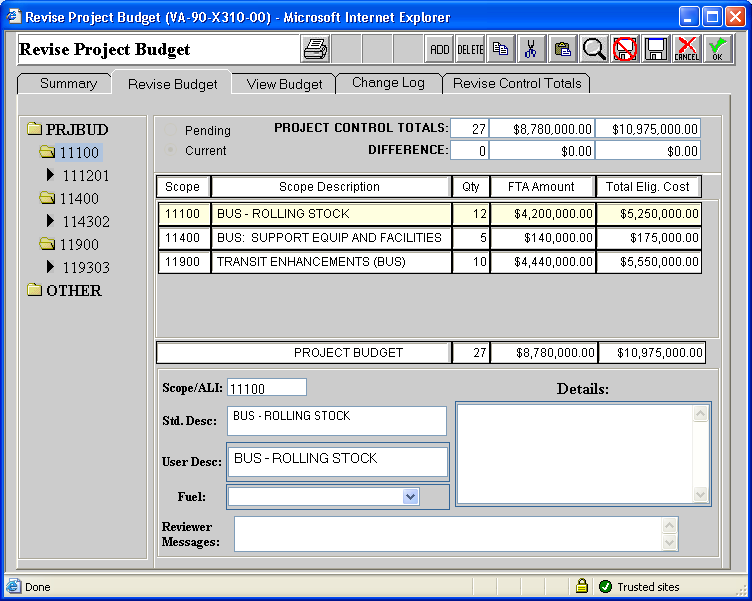Open the Revise Control Totals tab

point(517,84)
